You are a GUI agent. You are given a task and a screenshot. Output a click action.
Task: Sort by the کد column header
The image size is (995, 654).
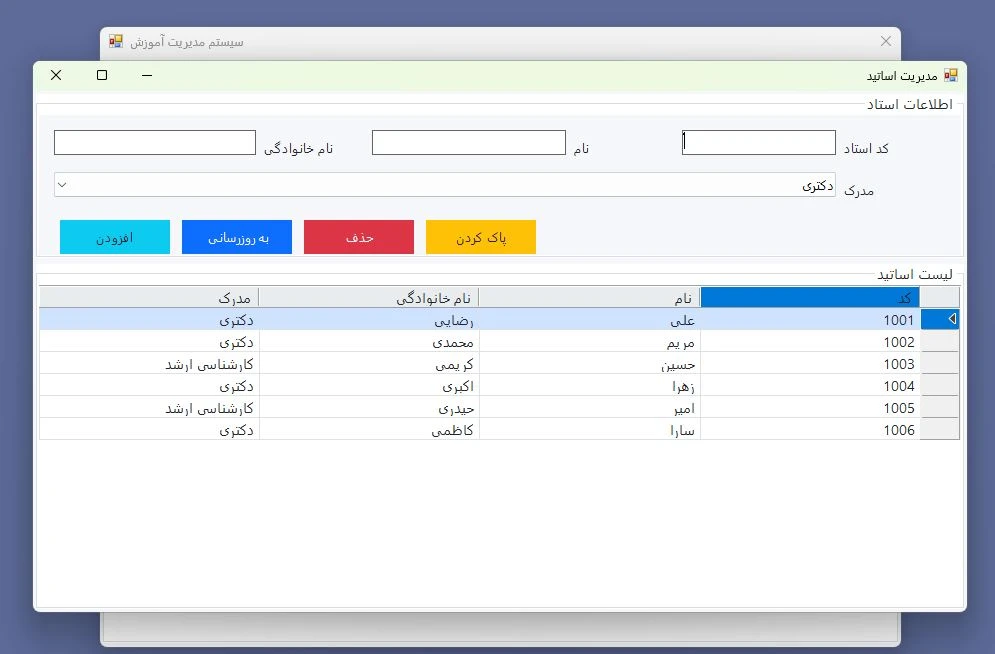point(809,297)
